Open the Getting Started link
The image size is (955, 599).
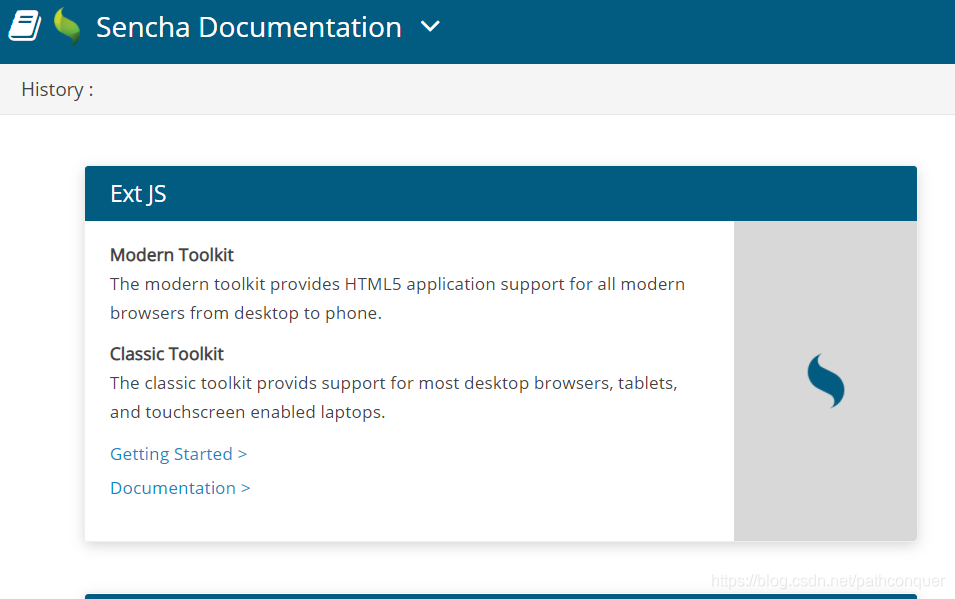[178, 454]
